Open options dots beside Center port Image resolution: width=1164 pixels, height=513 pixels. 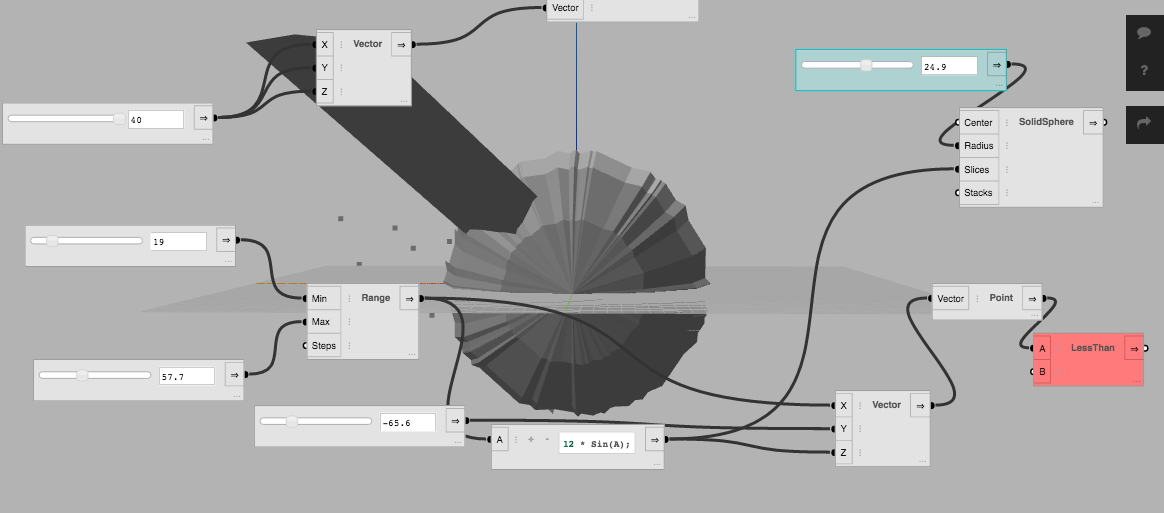click(x=1007, y=122)
